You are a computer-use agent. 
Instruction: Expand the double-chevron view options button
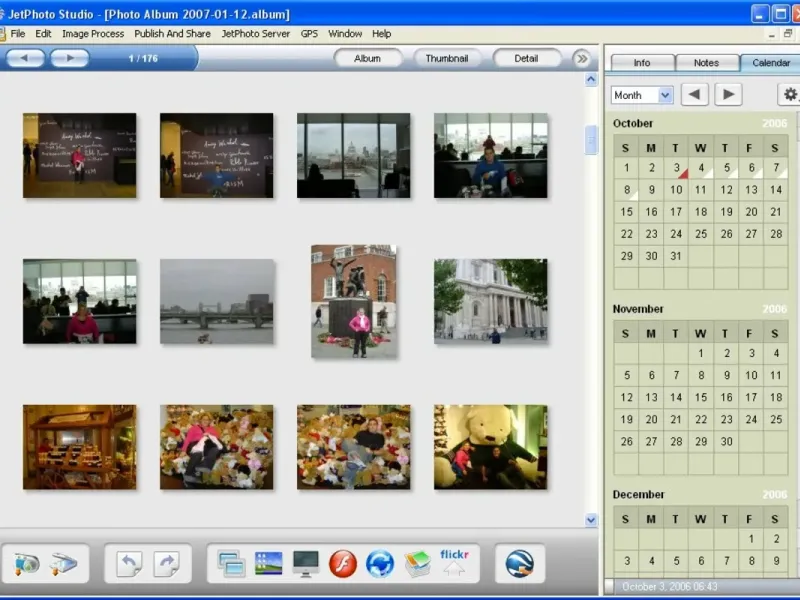[x=582, y=59]
